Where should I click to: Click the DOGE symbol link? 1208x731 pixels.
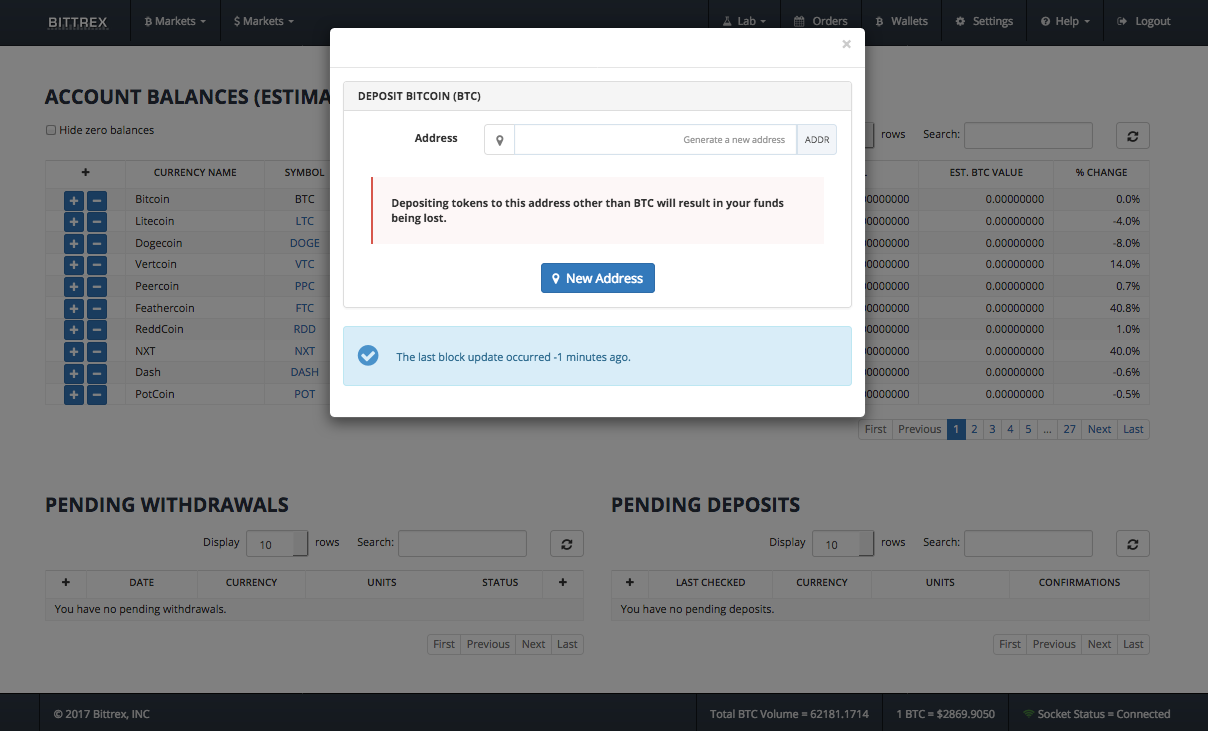pyautogui.click(x=305, y=243)
